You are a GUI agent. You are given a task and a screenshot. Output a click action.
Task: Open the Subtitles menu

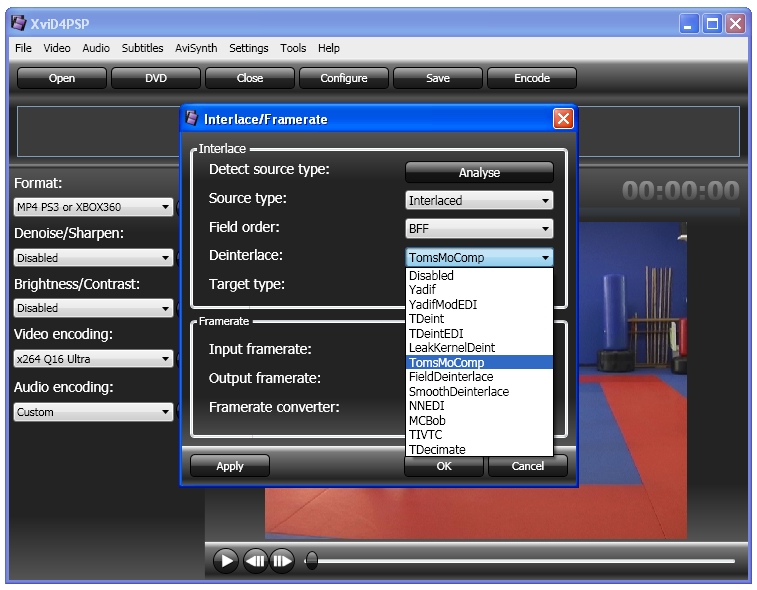click(142, 48)
